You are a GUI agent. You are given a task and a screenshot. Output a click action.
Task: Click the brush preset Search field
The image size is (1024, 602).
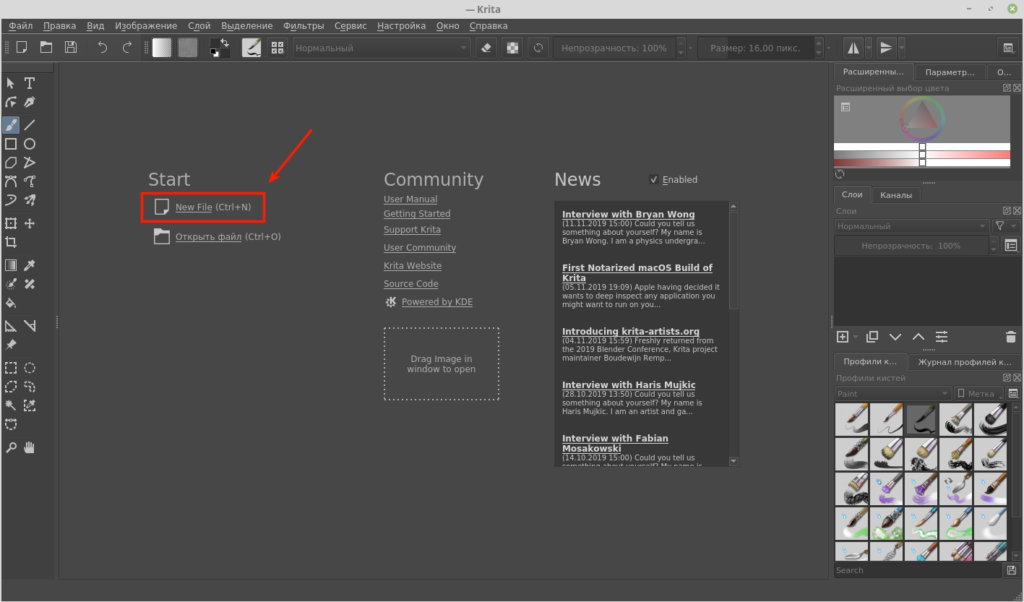click(x=917, y=570)
